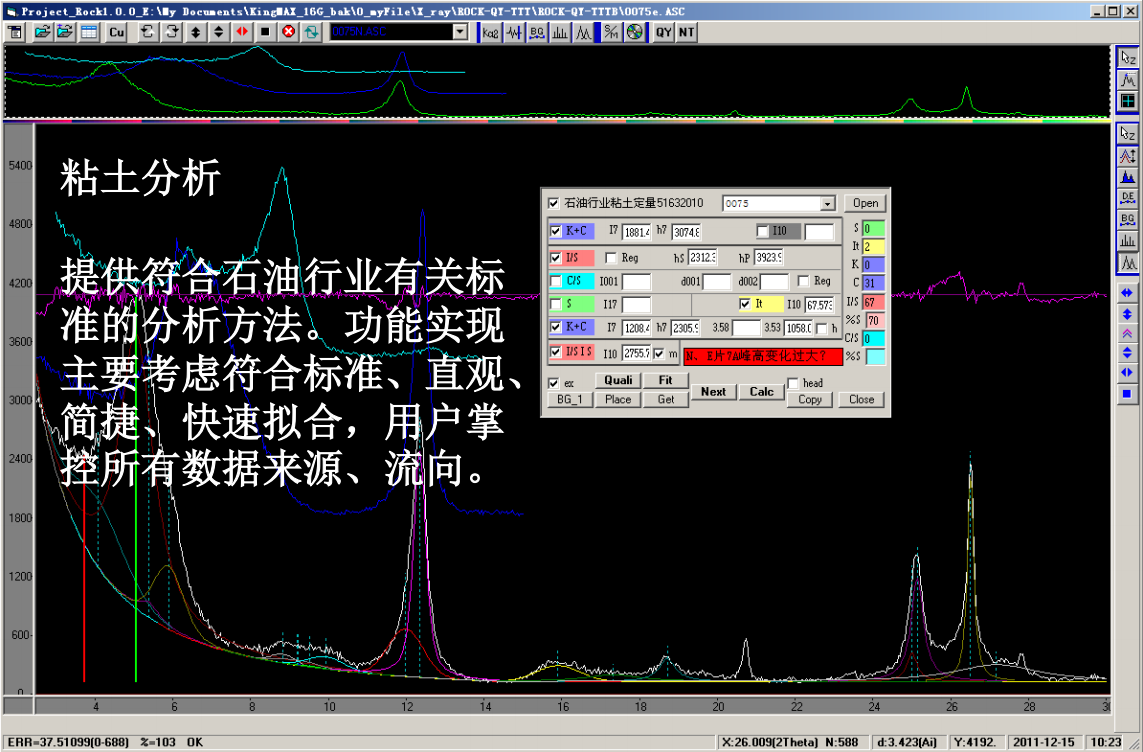The height and width of the screenshot is (752, 1143).
Task: Click the QY toolbar button
Action: (663, 32)
